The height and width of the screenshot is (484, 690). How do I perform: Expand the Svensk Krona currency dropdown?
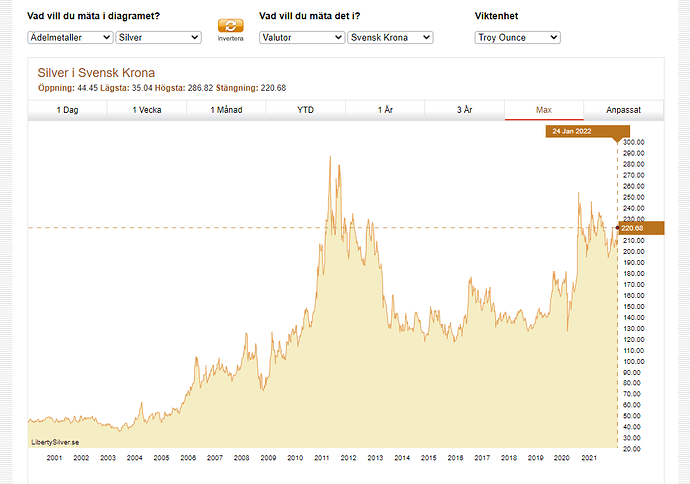tap(390, 37)
